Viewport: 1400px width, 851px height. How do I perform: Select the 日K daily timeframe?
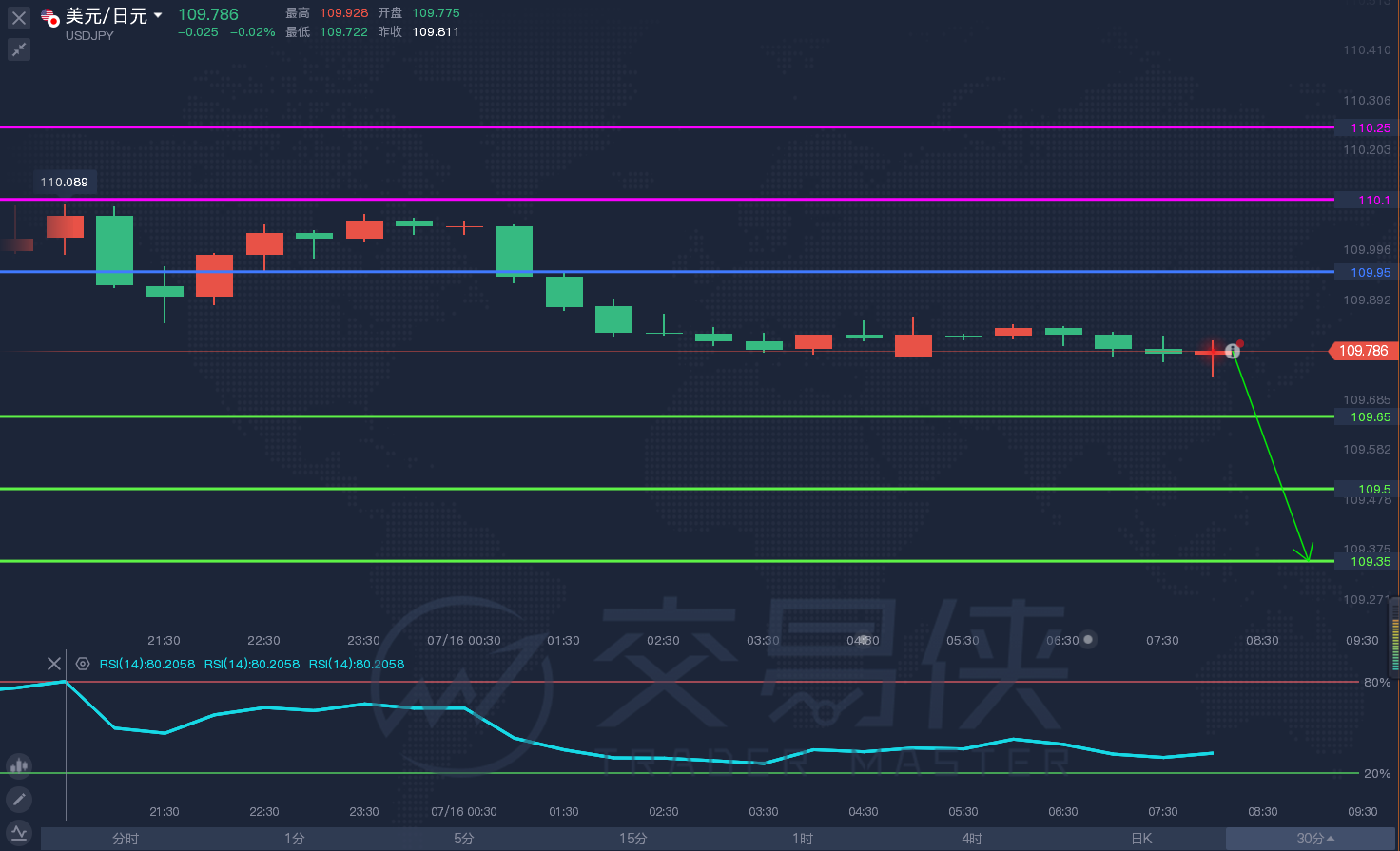[x=1141, y=839]
